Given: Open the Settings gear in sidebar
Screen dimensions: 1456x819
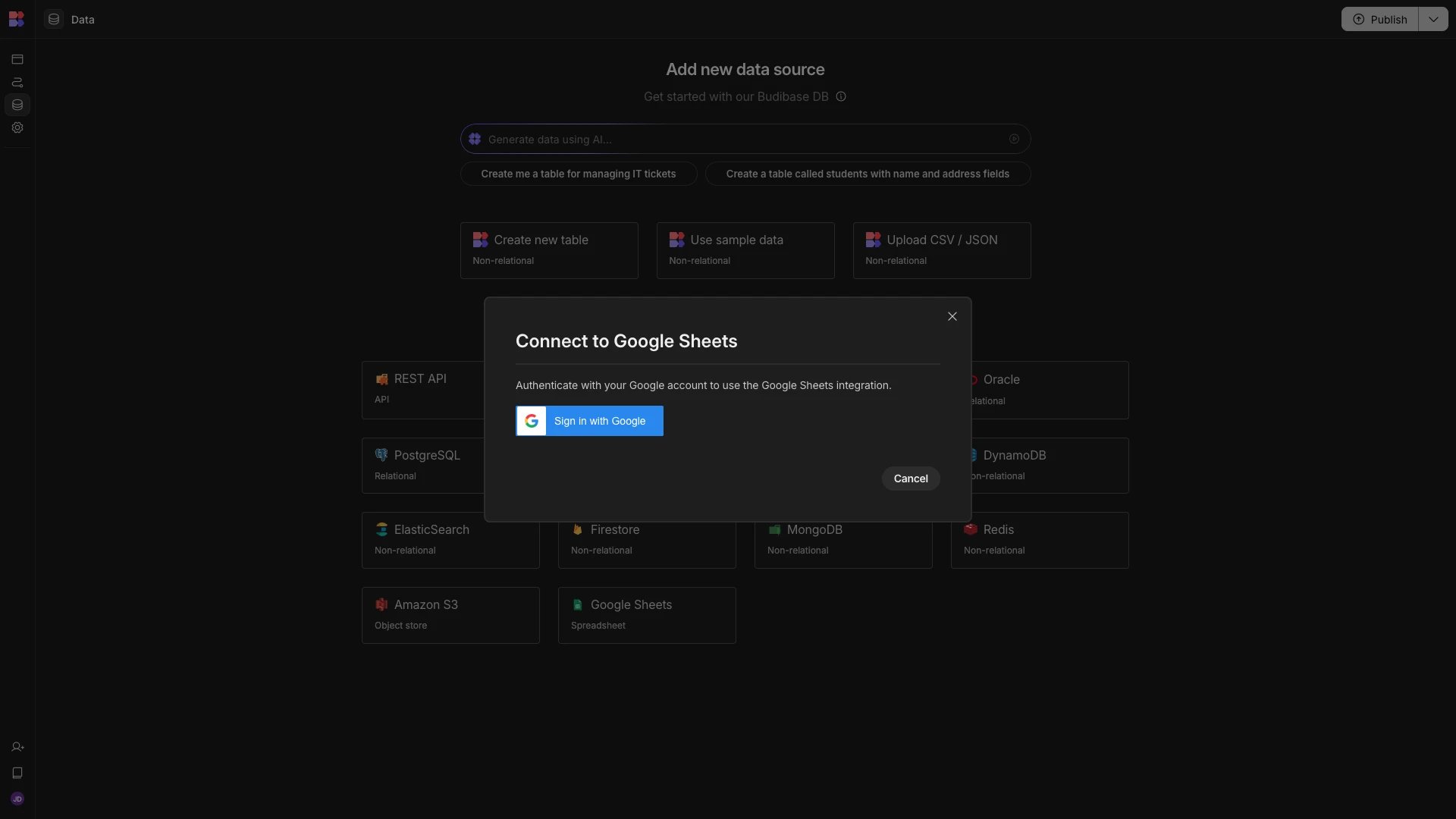Looking at the screenshot, I should click(17, 127).
